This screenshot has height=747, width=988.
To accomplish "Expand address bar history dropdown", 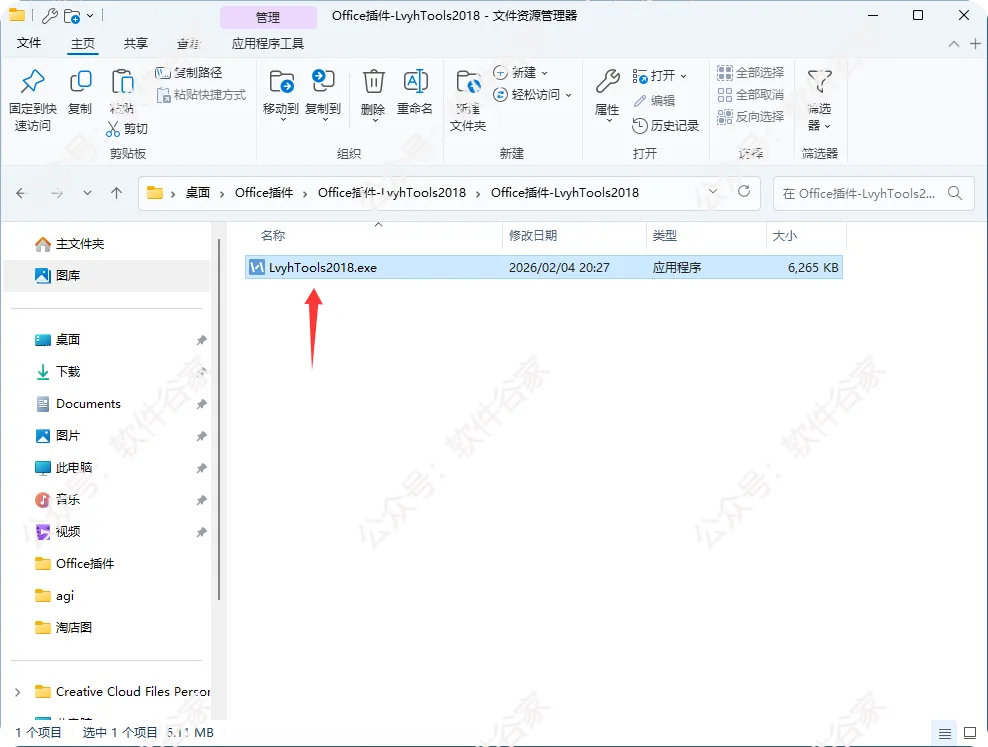I will point(713,191).
